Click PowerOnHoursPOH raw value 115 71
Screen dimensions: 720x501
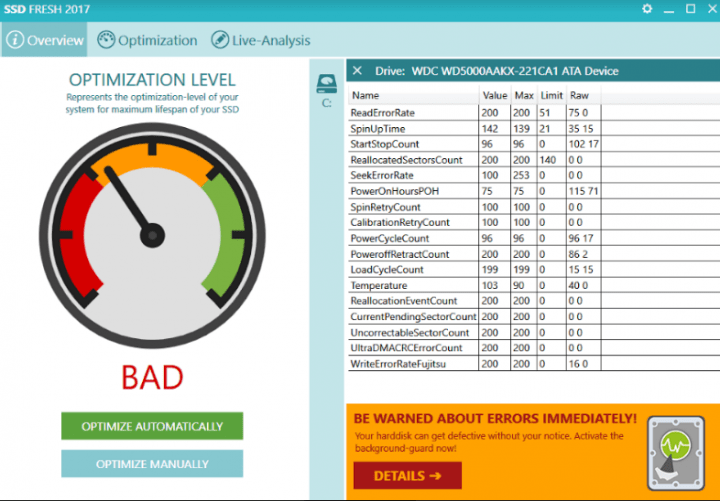583,191
